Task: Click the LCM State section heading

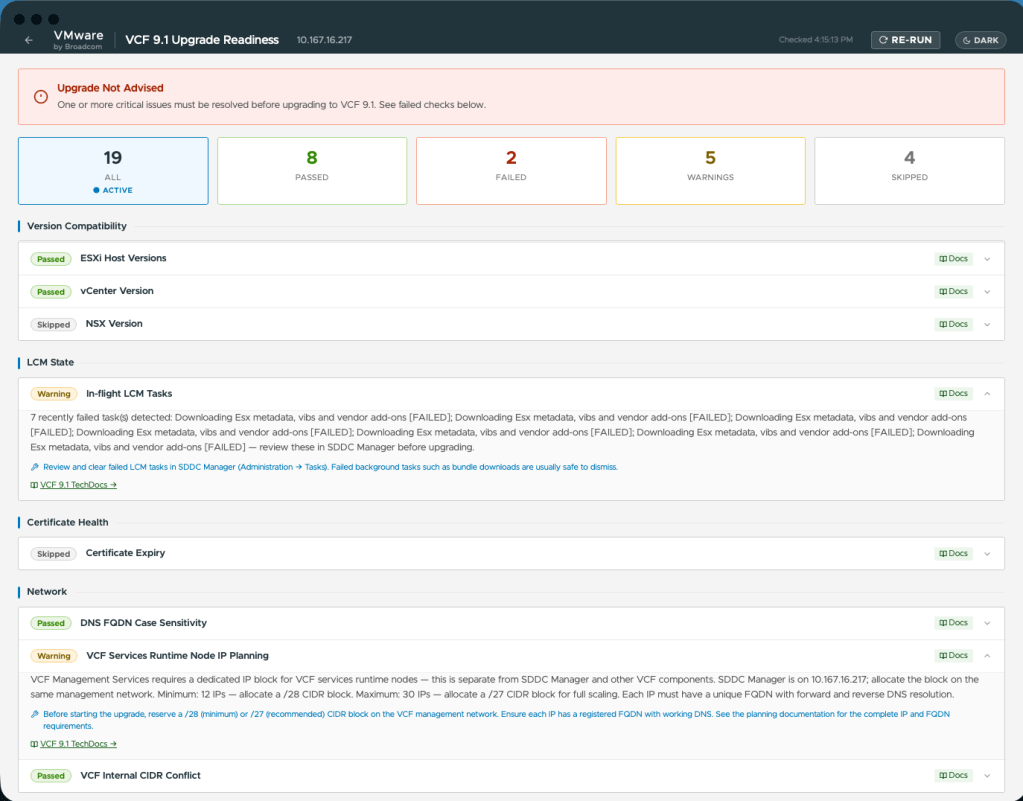Action: pyautogui.click(x=50, y=362)
